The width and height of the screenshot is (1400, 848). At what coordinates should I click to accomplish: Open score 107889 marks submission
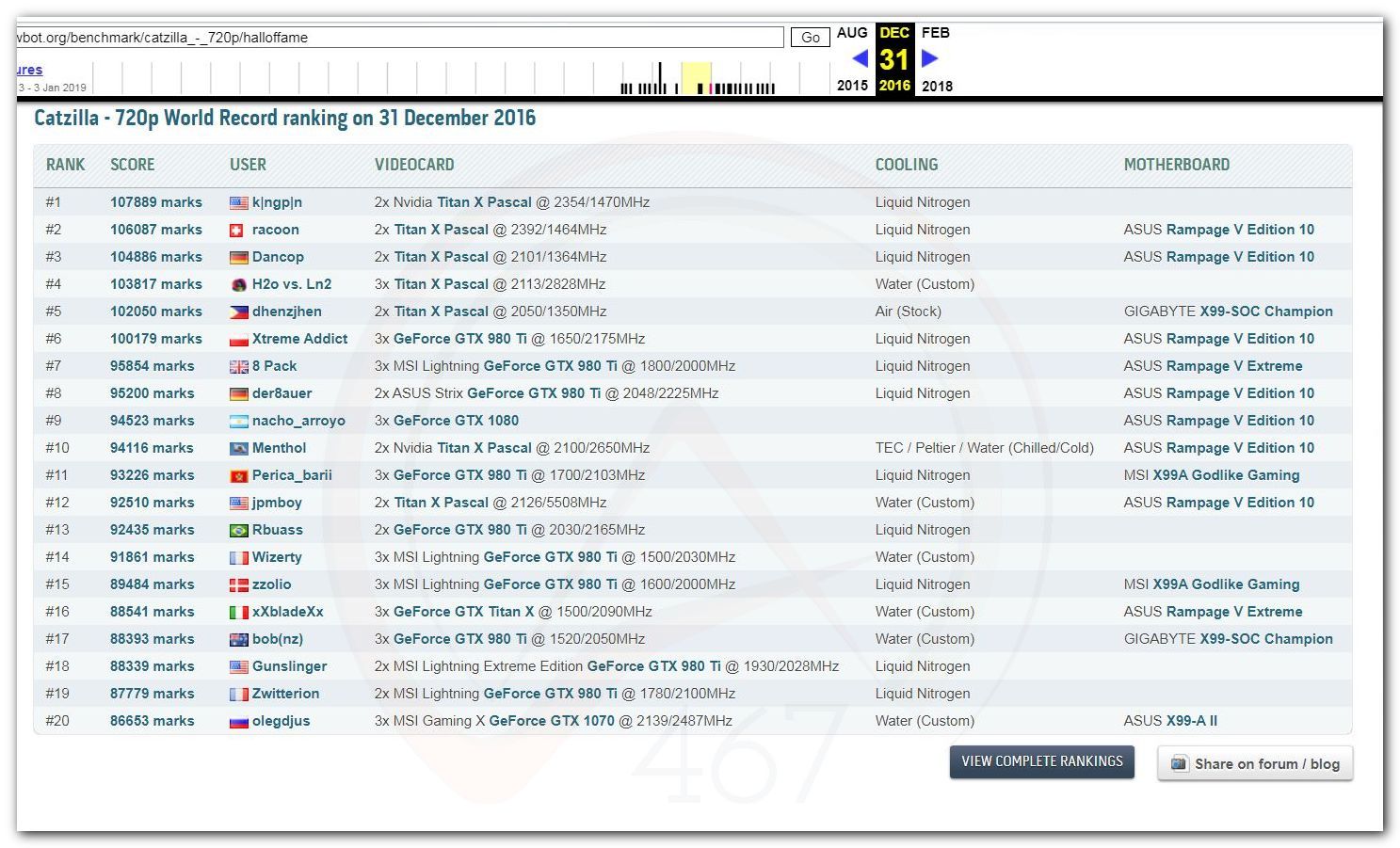click(x=156, y=202)
